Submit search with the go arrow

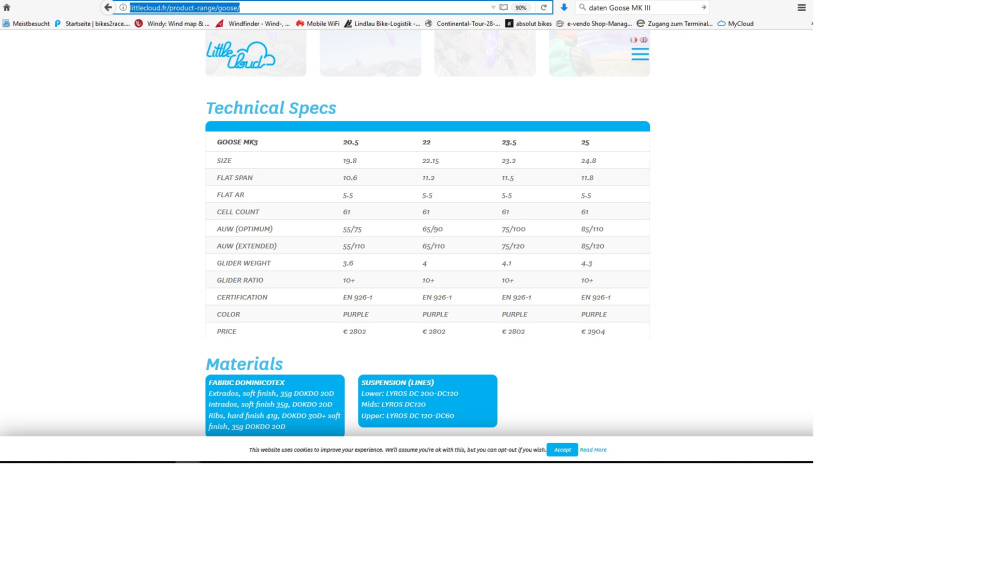(703, 8)
